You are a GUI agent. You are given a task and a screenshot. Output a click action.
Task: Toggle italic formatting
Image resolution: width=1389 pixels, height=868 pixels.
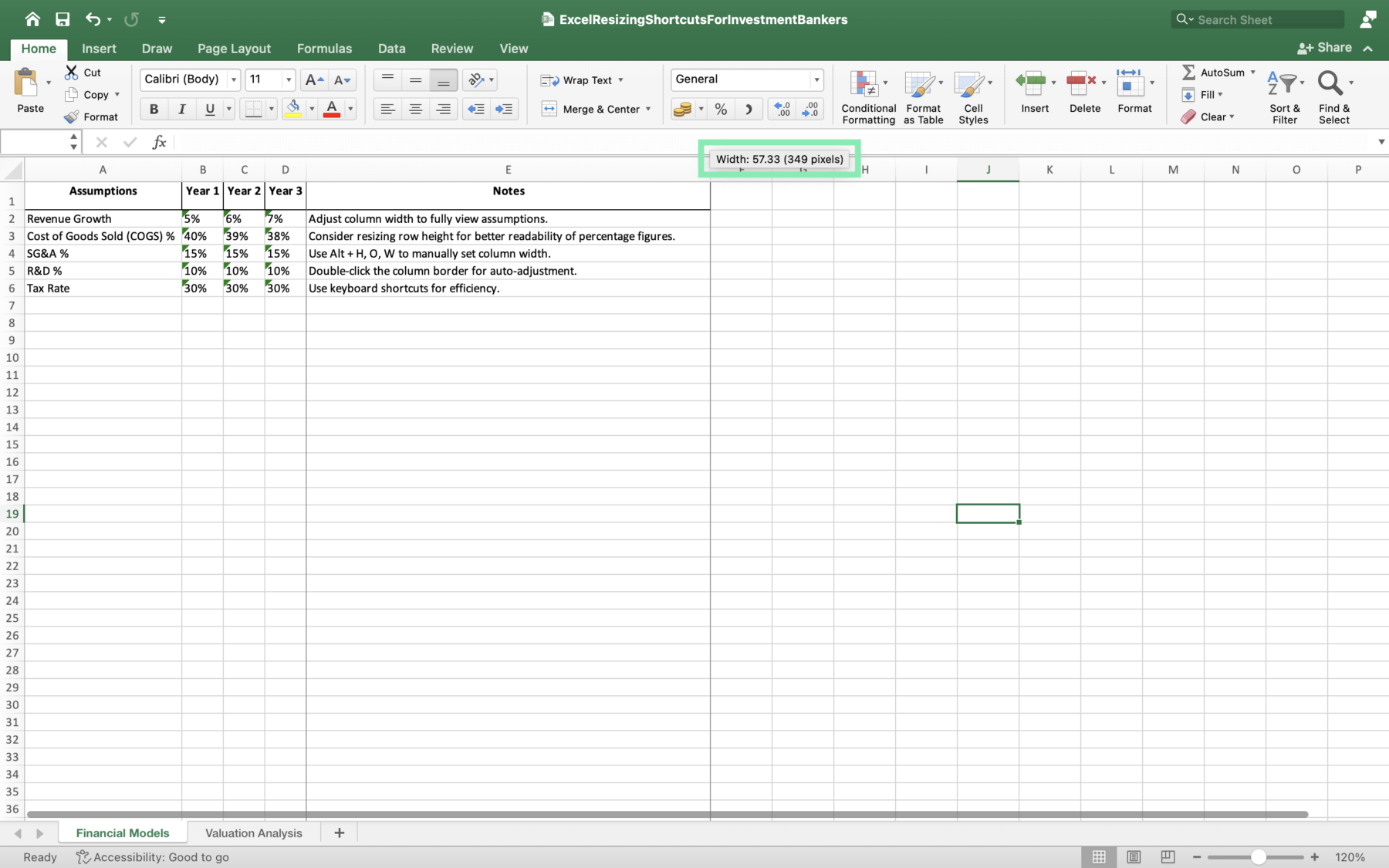[181, 109]
